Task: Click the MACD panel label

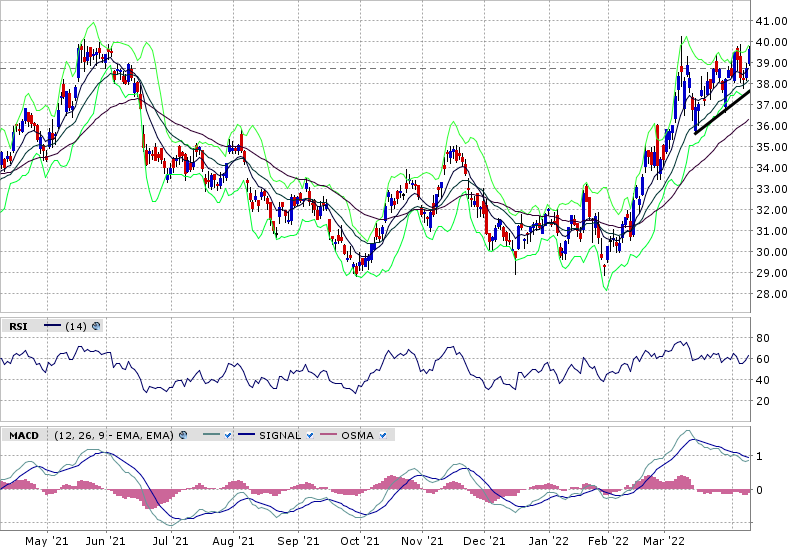Action: coord(23,435)
